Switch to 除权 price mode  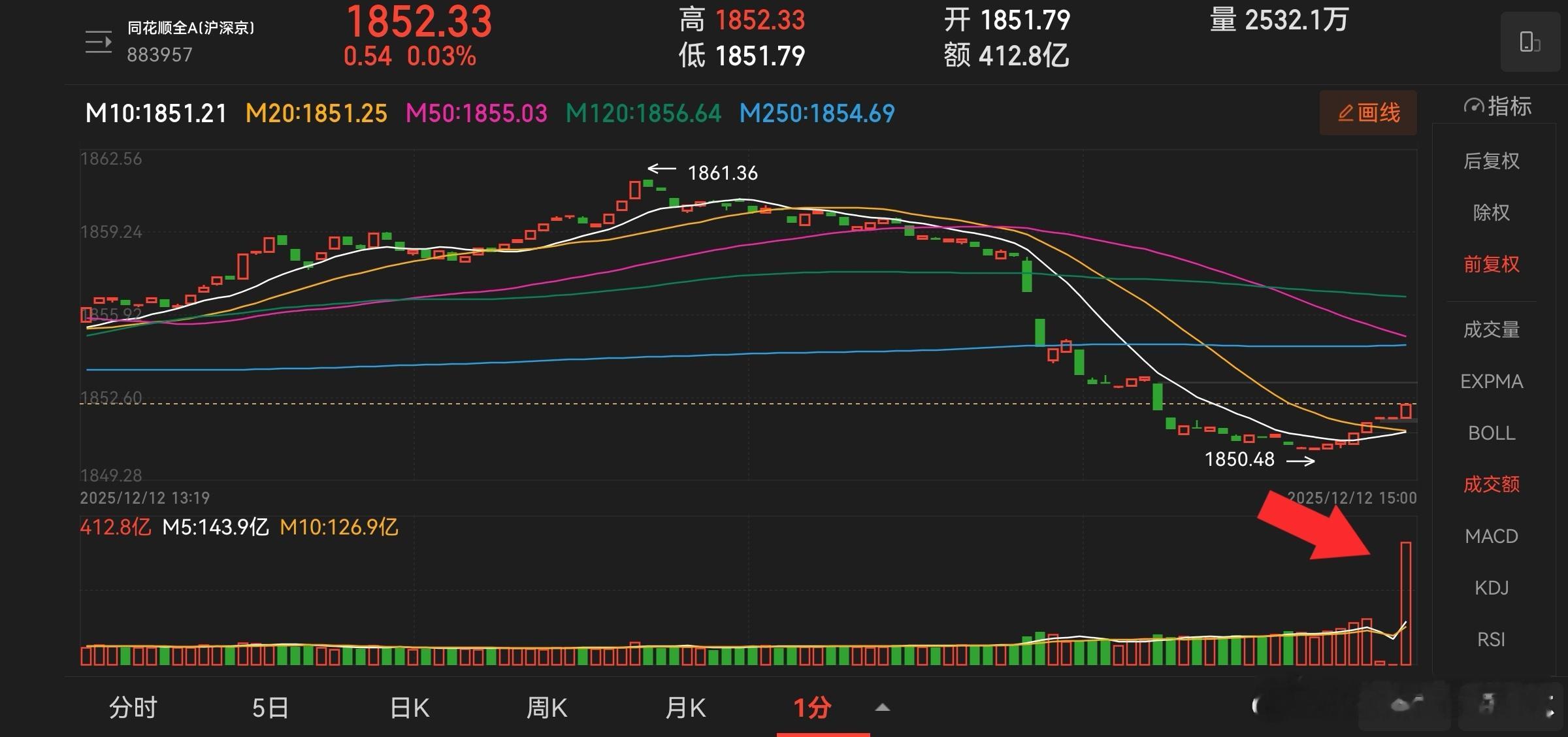tap(1491, 212)
